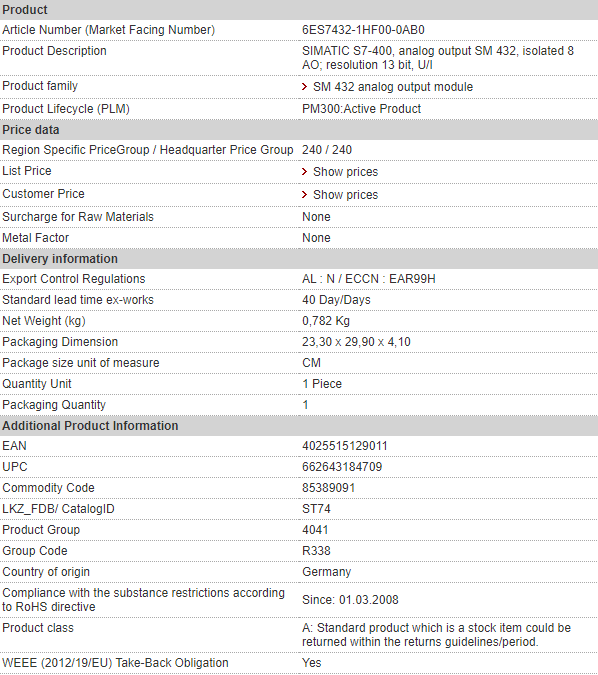
Task: Show prices for Customer Price
Action: coord(345,195)
